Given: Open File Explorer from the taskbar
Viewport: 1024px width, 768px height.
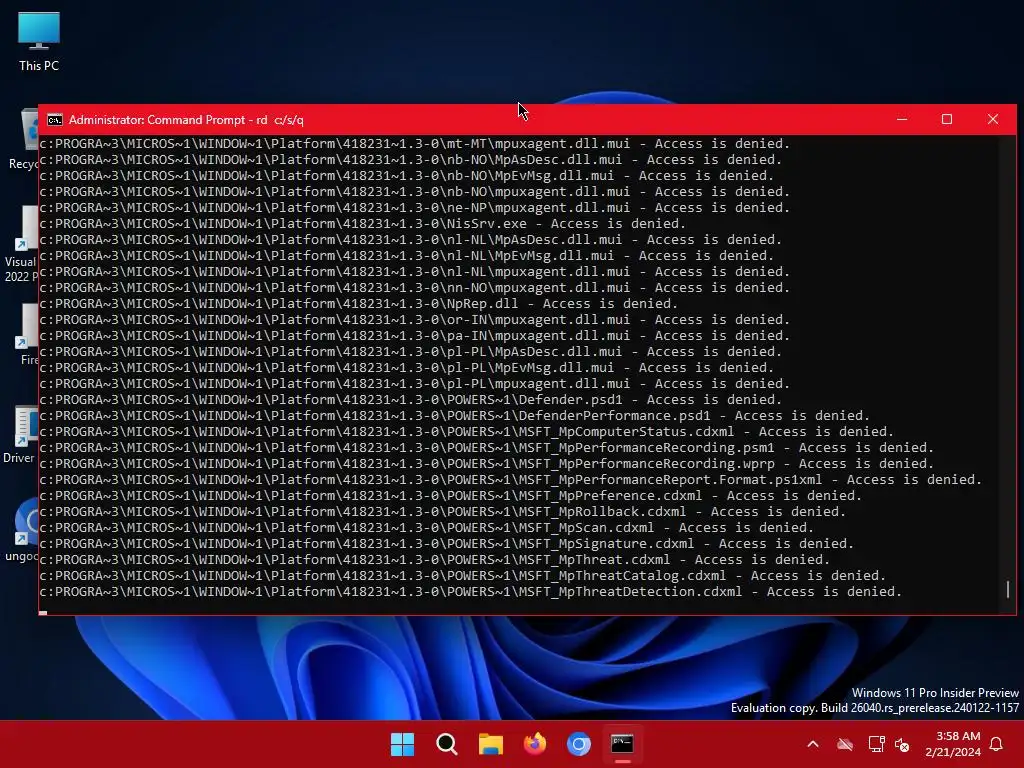Looking at the screenshot, I should tap(490, 744).
